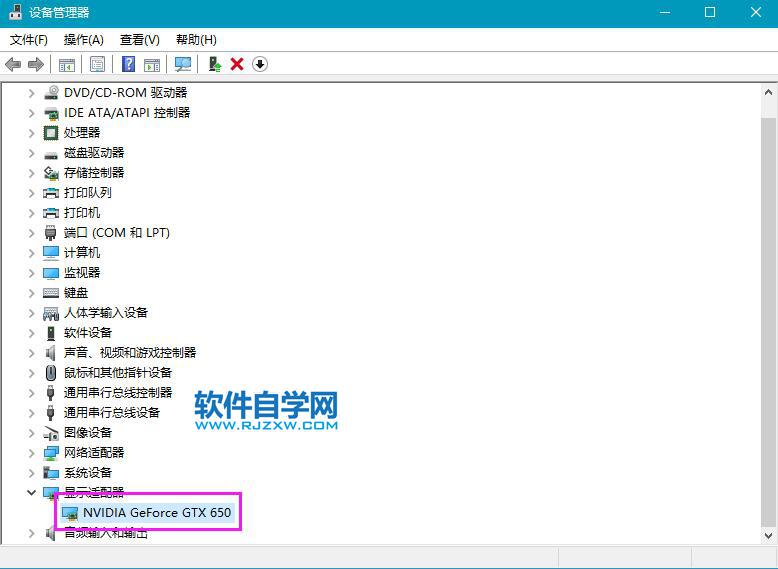Click the back arrow in the toolbar
The height and width of the screenshot is (569, 778).
click(x=13, y=64)
